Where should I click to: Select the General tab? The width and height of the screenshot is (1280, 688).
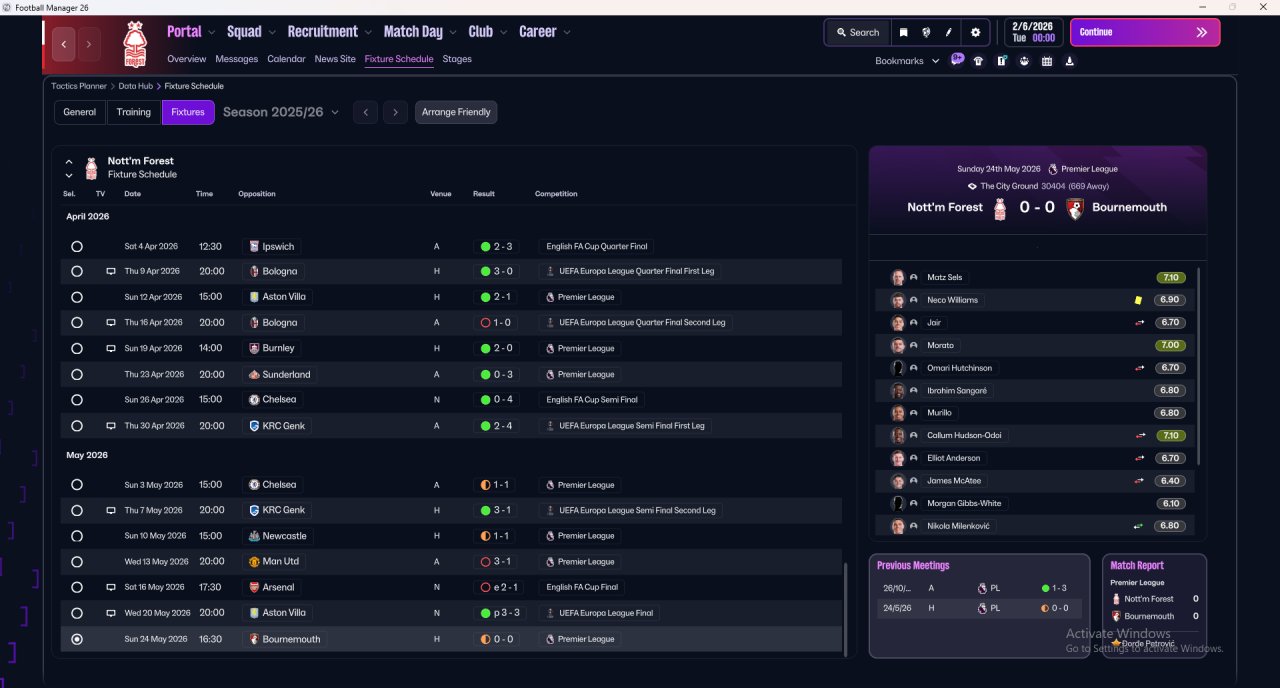point(80,112)
